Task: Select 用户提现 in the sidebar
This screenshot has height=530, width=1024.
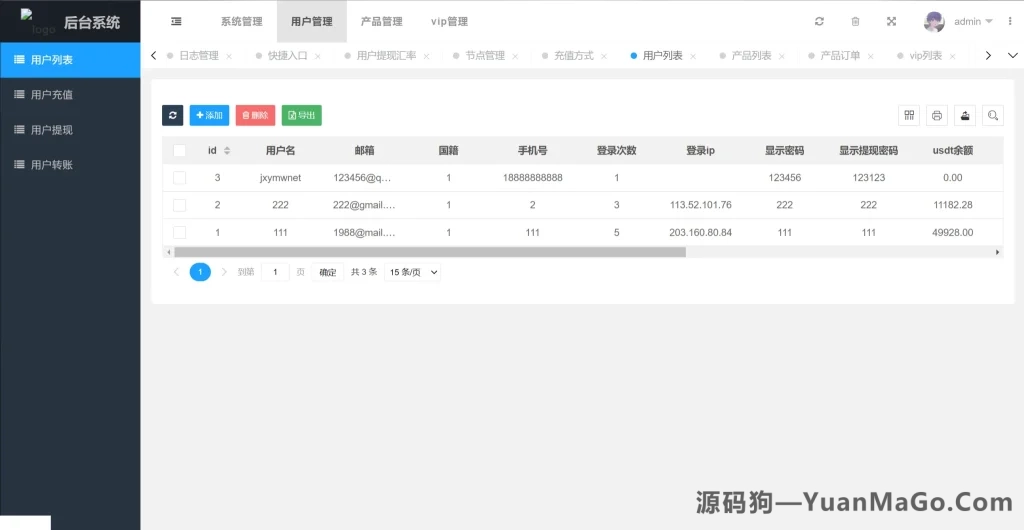Action: (x=70, y=130)
